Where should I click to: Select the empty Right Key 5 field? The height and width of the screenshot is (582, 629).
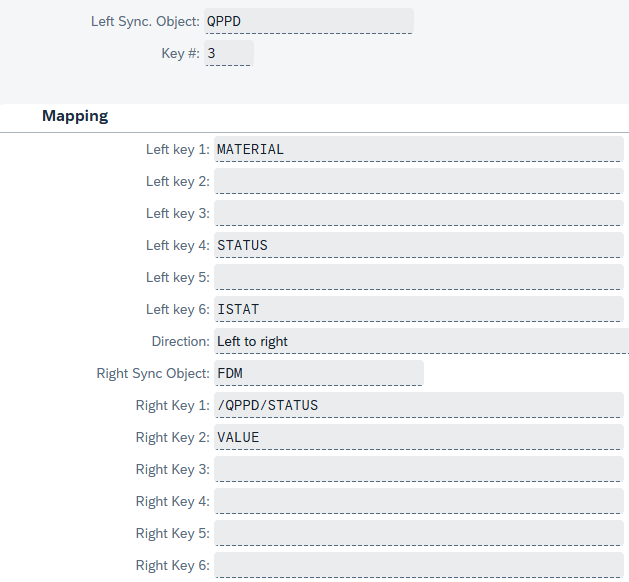(x=418, y=533)
